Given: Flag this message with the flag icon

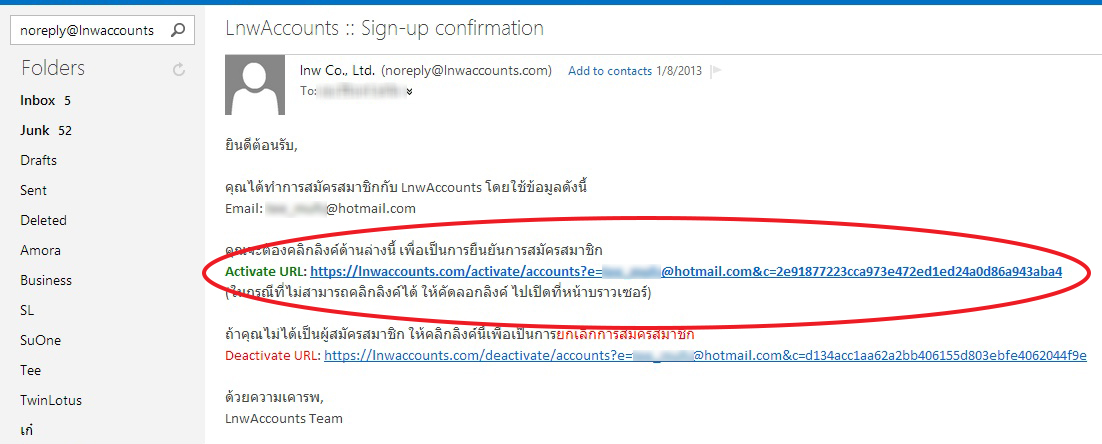Looking at the screenshot, I should coord(716,70).
